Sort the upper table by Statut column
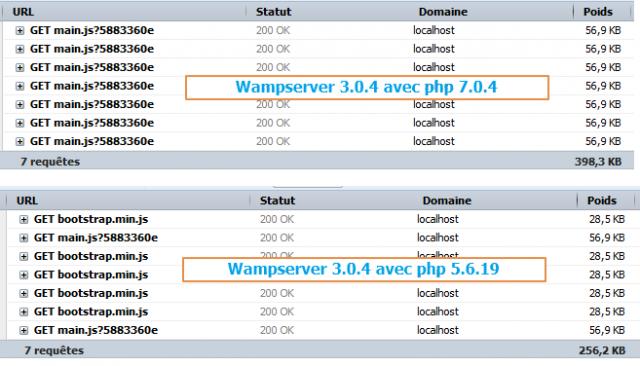 point(273,12)
